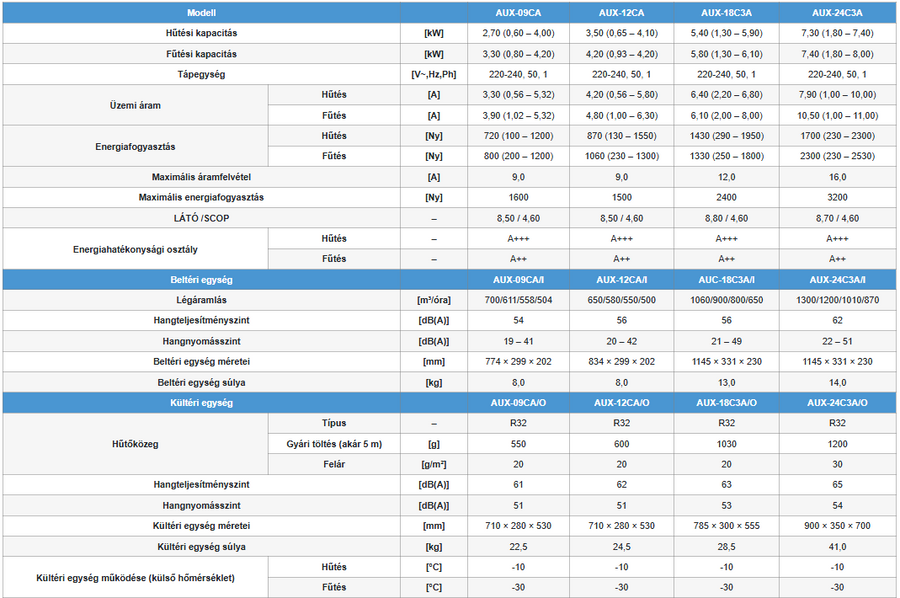Click the 22 – 51 sound pressure value
This screenshot has width=900, height=598.
(837, 341)
